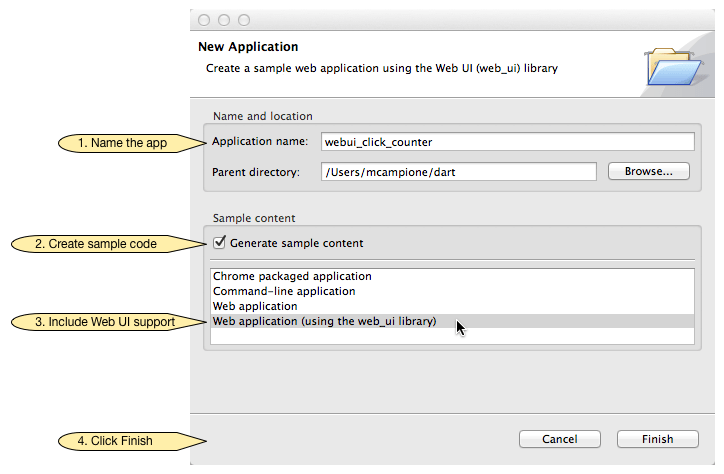Select Chrome packaged application in the list
724x474 pixels.
(x=452, y=276)
